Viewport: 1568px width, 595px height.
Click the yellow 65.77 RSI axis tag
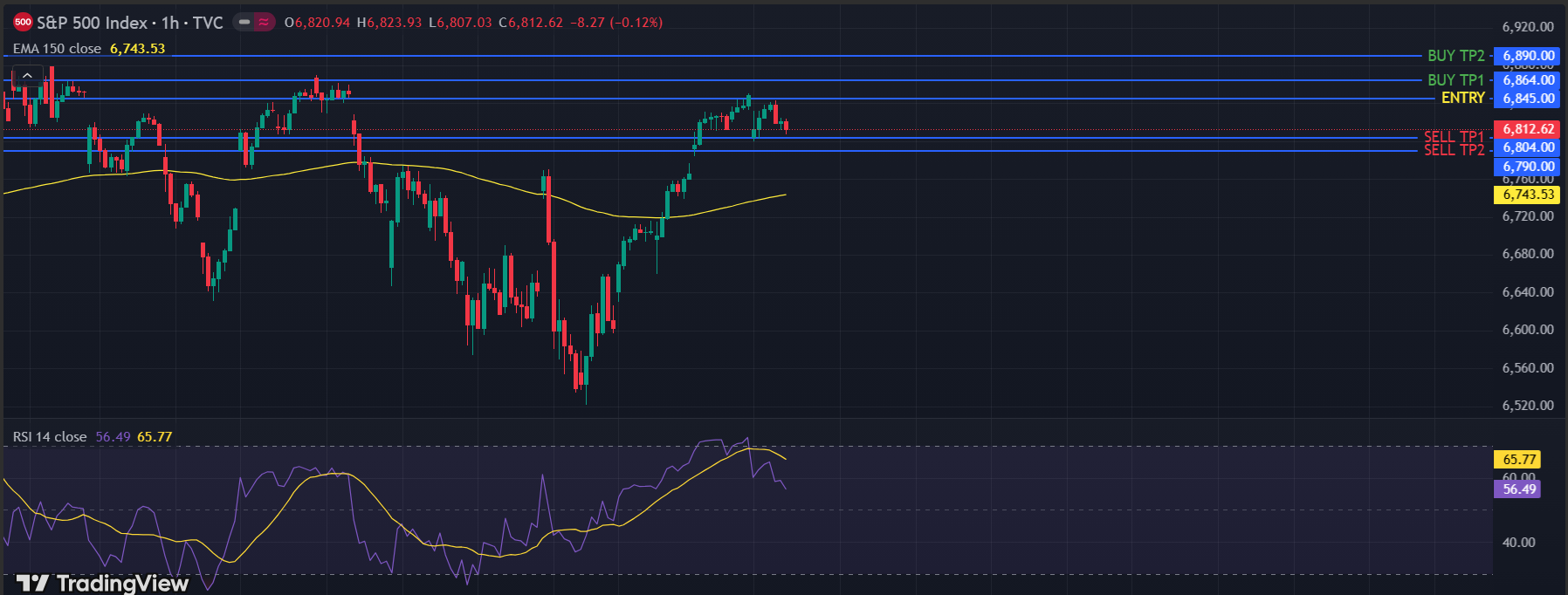click(x=1519, y=460)
